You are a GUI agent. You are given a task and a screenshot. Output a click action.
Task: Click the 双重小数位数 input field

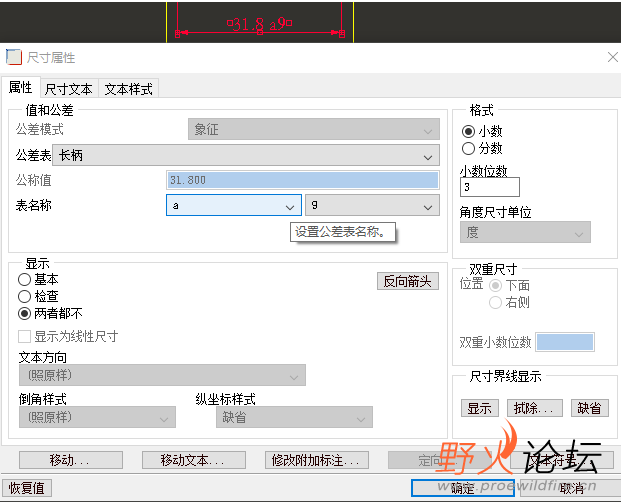coord(565,342)
